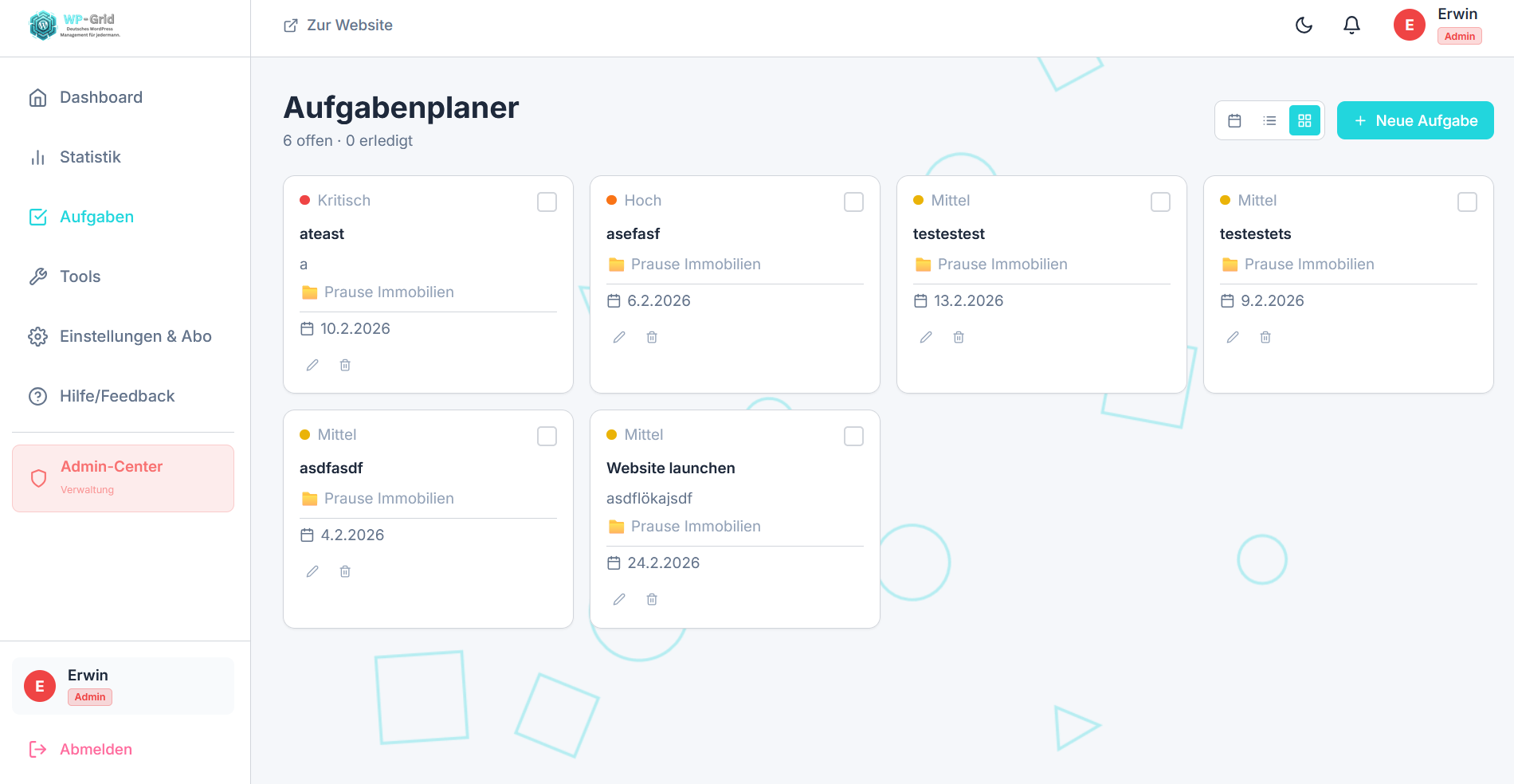
Task: Switch to list view
Action: coord(1269,121)
